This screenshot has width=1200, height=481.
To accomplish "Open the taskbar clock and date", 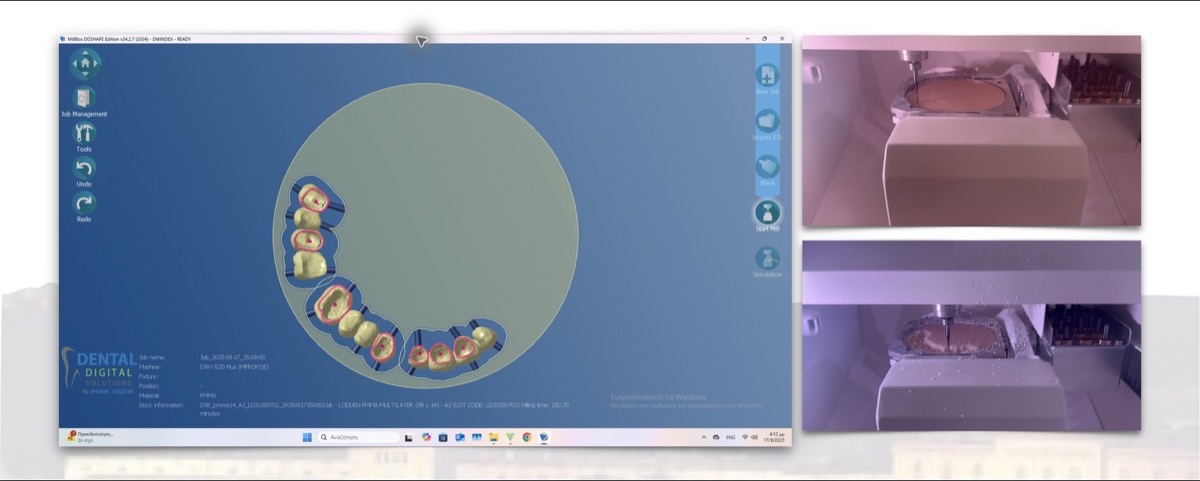I will 776,437.
